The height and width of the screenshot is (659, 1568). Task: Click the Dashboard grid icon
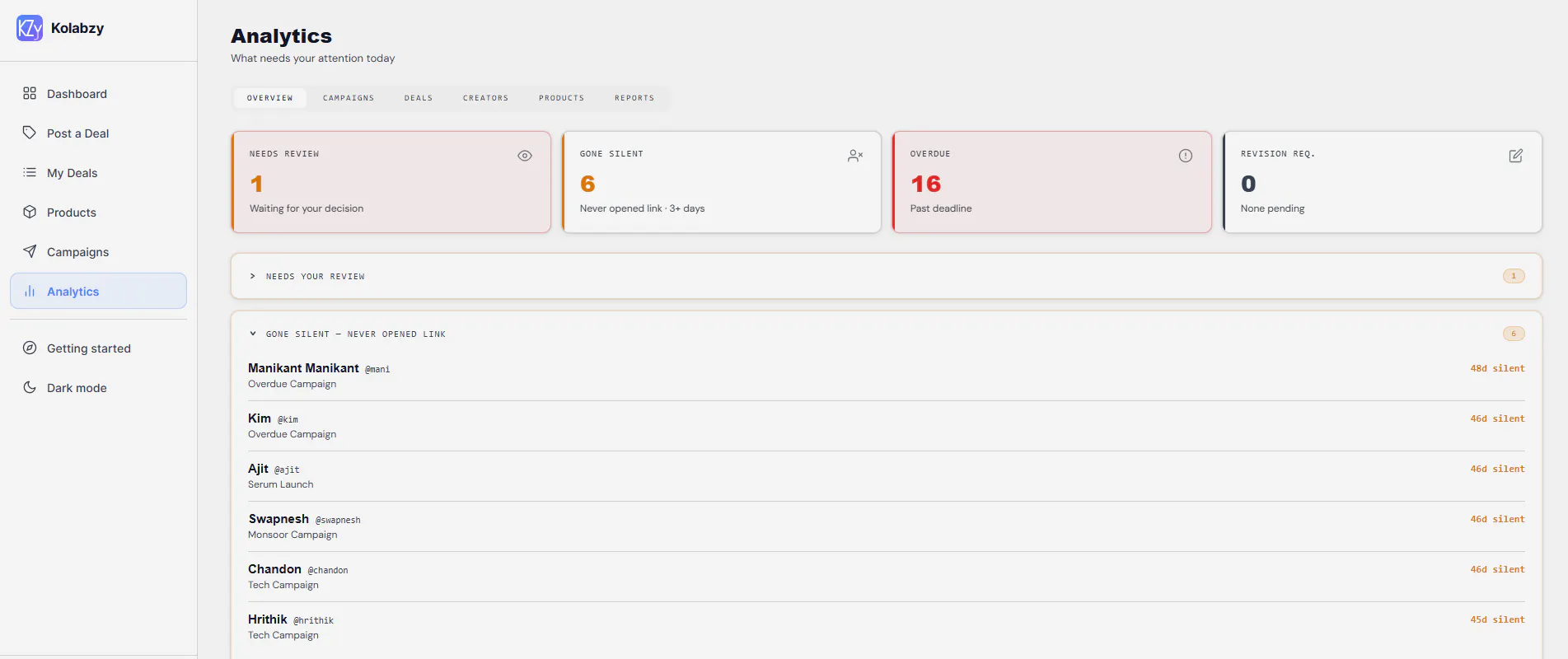[x=30, y=93]
